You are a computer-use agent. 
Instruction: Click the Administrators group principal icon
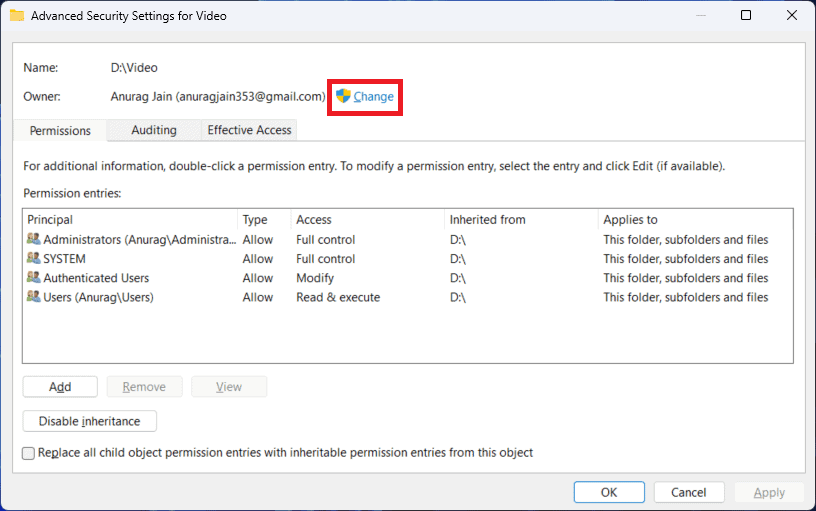(x=34, y=240)
